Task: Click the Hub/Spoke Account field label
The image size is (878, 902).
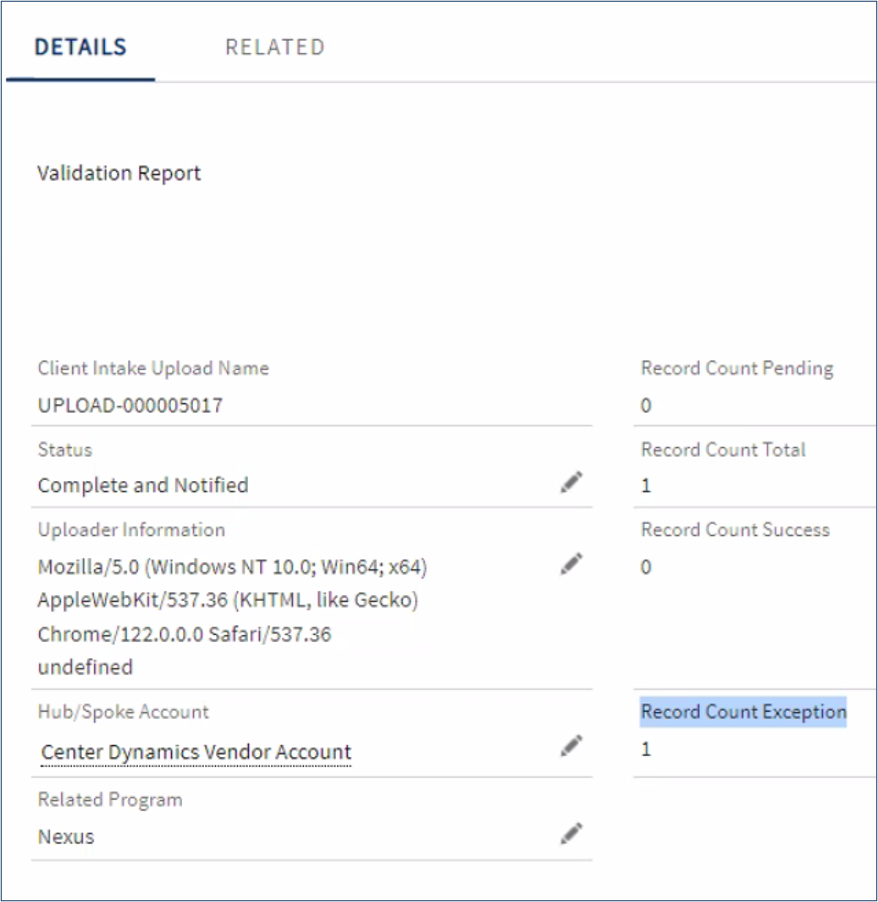Action: tap(123, 712)
